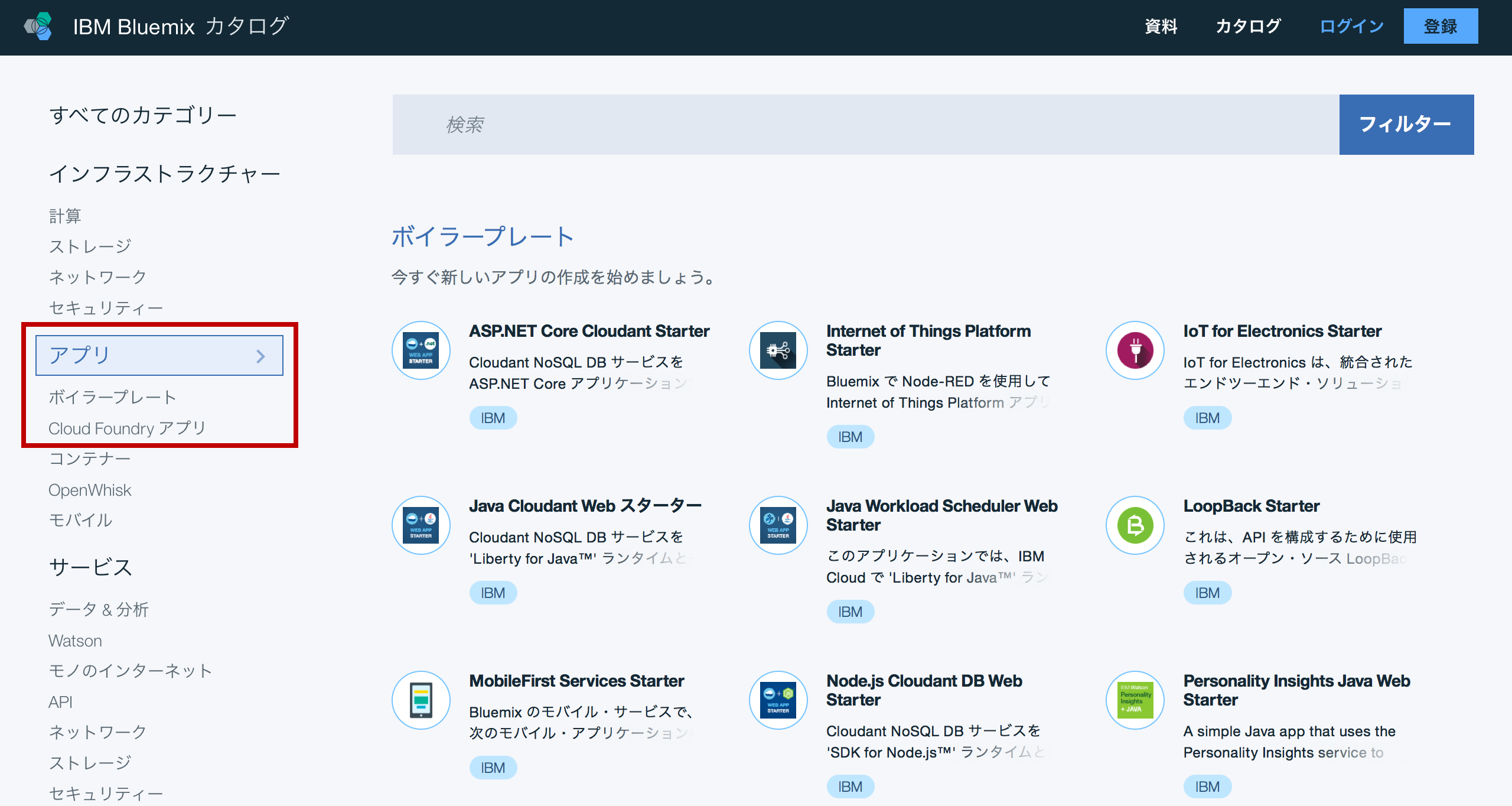Screen dimensions: 1512x806
Task: Click the LoopBack Starter green logo icon
Action: pos(1135,525)
